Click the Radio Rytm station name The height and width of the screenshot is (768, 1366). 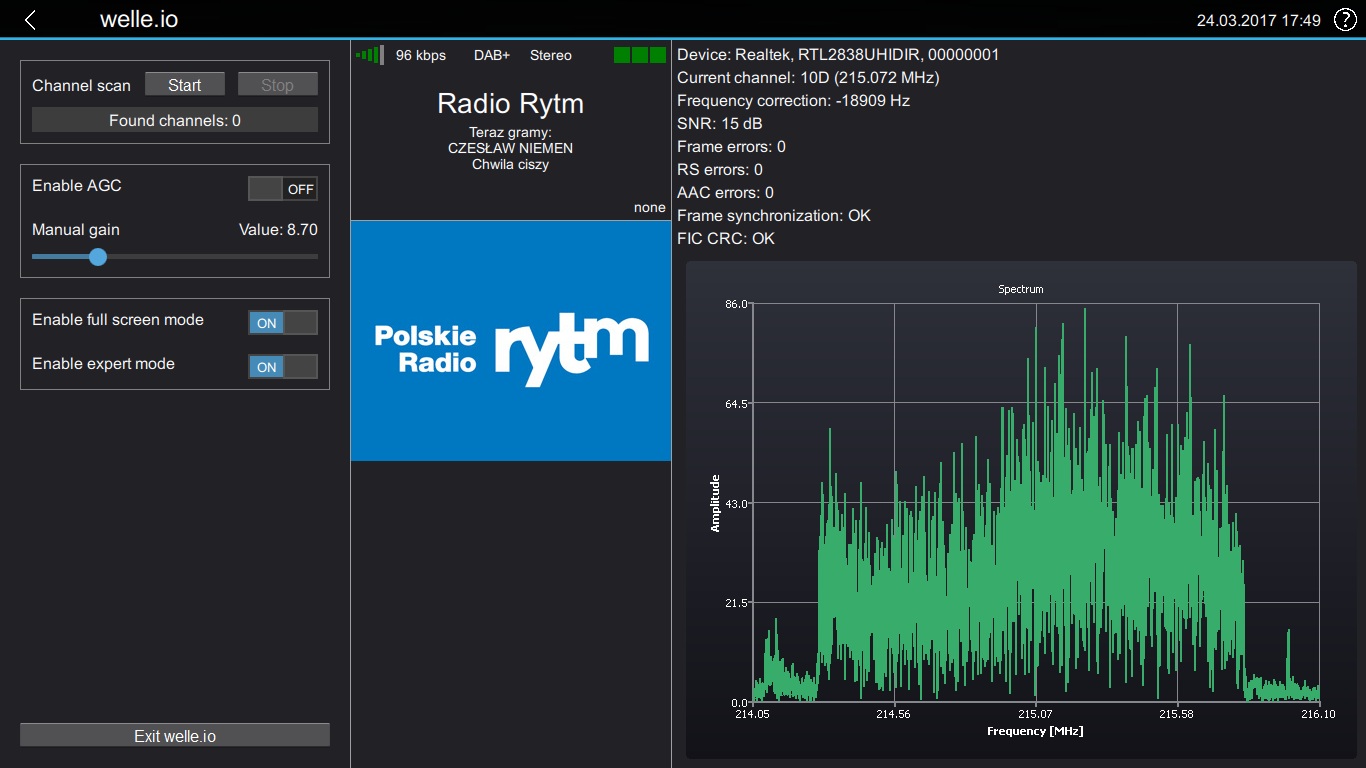tap(511, 104)
